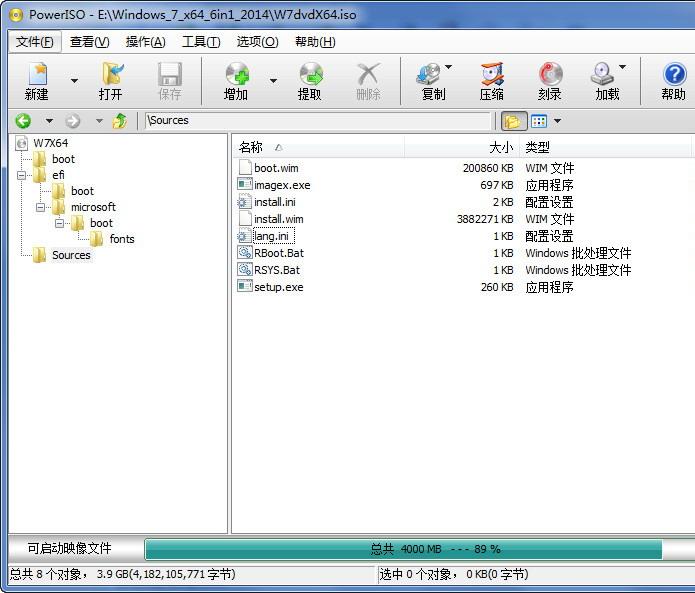Collapse the efi folder node
Image resolution: width=695 pixels, height=593 pixels.
(x=21, y=175)
